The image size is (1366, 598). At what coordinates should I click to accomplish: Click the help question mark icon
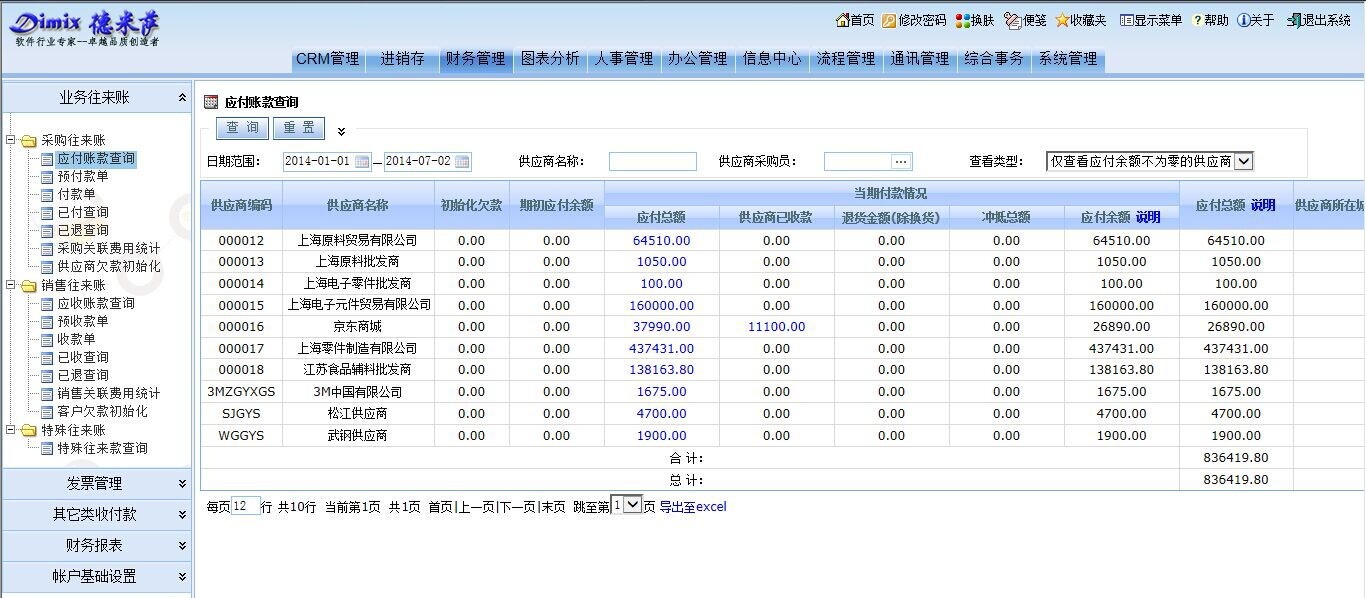pos(1197,20)
